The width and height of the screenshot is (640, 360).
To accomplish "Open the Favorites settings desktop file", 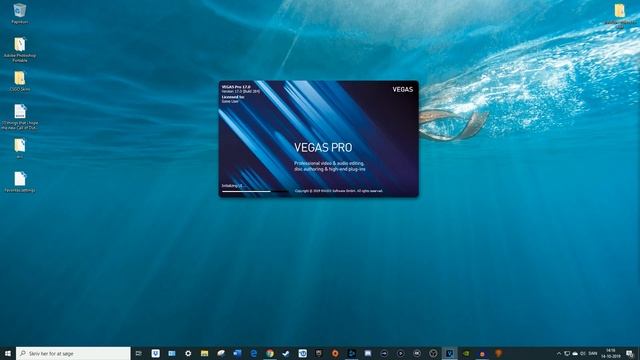I will 20,182.
